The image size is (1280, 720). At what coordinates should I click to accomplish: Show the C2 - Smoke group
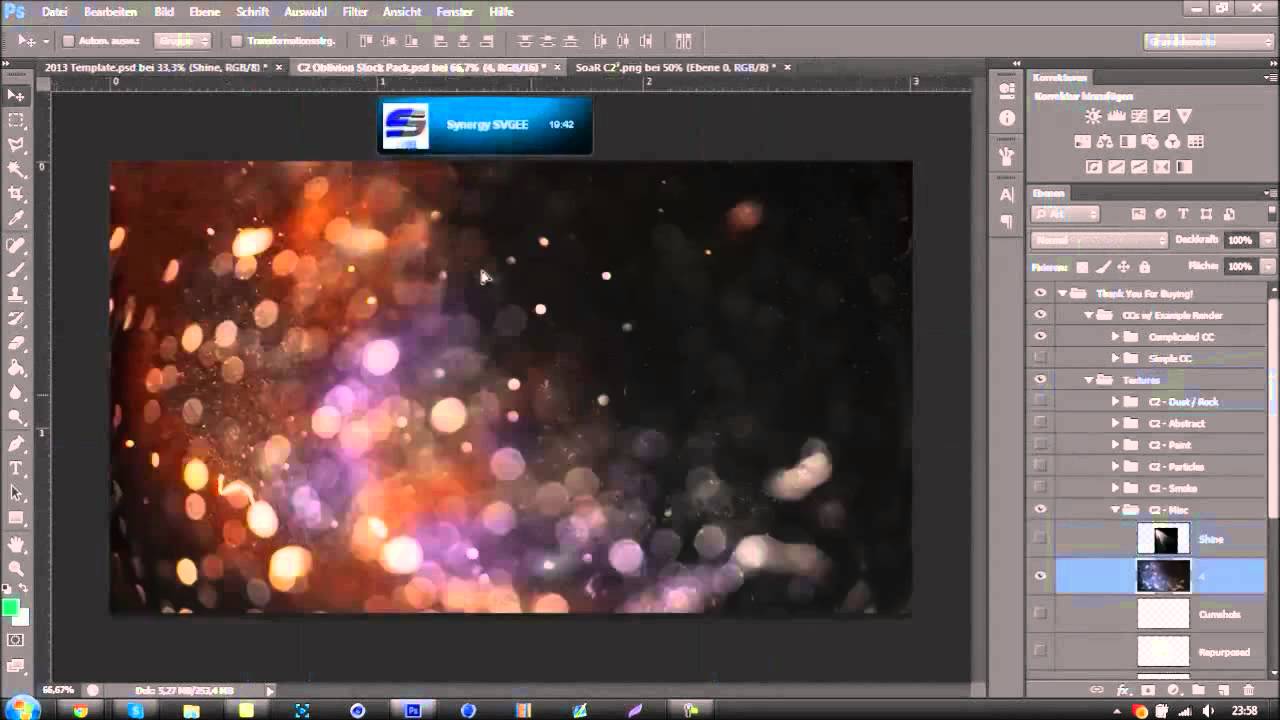coord(1040,487)
